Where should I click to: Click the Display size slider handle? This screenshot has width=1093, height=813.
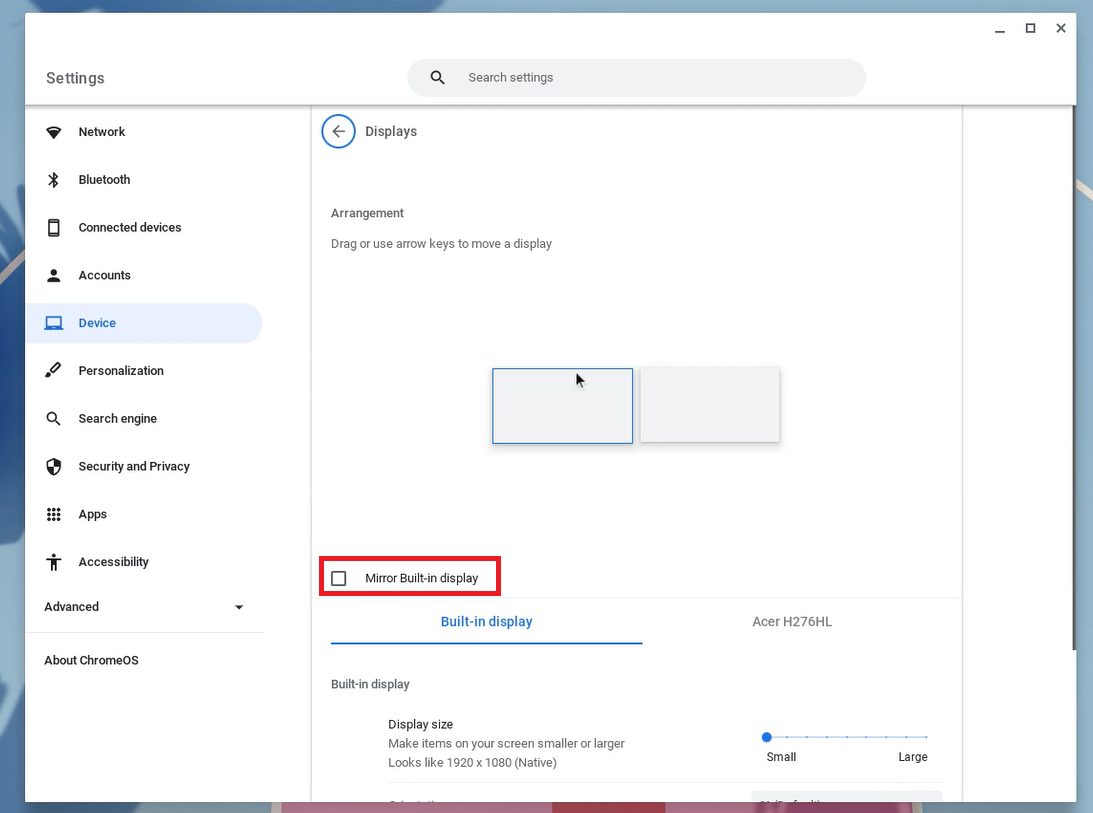click(767, 737)
